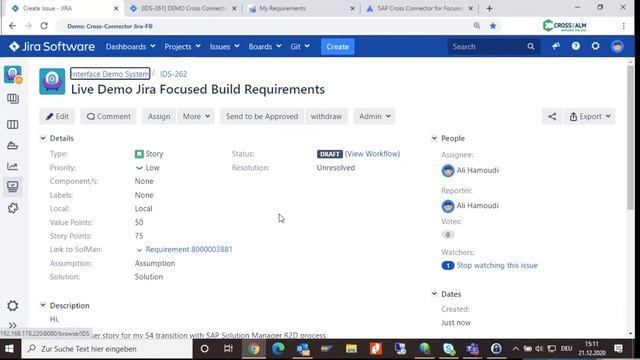
Task: Click Send to be Approved button
Action: coord(262,116)
